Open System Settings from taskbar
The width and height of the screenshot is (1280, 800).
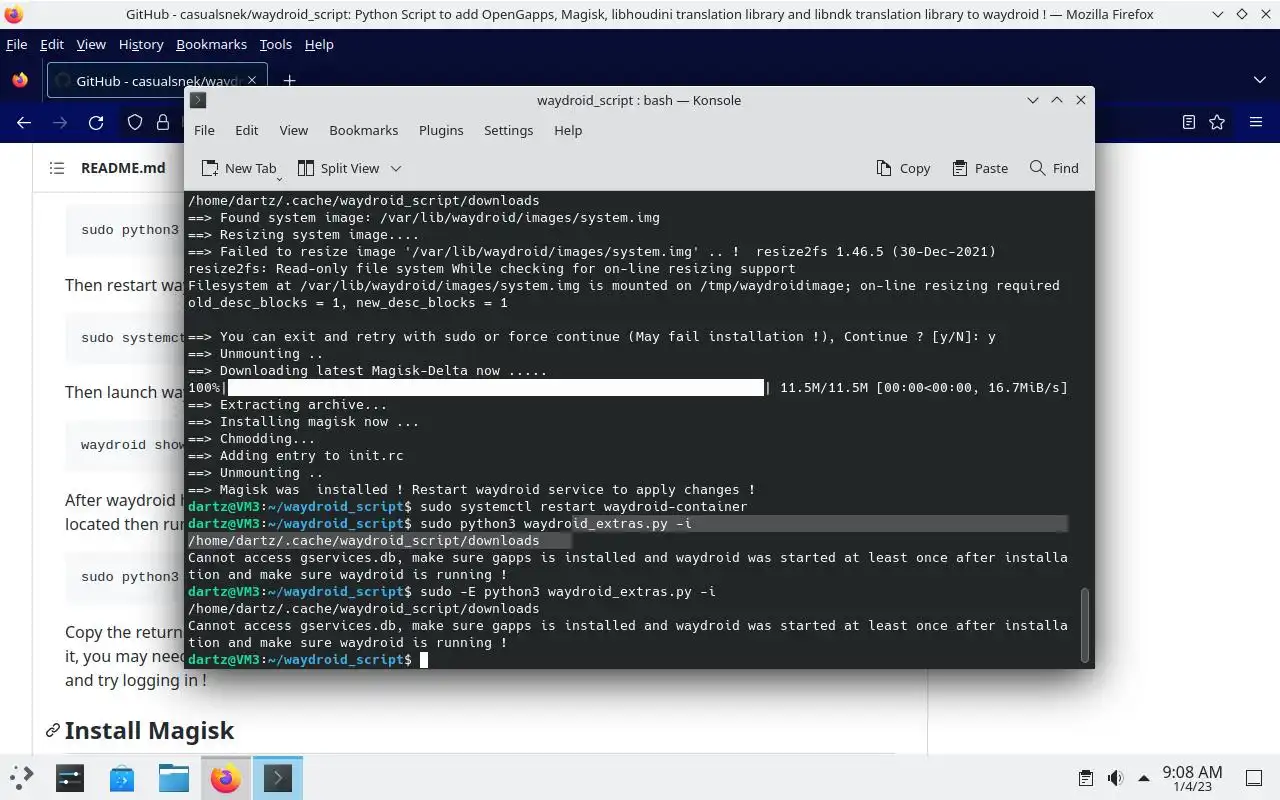[70, 777]
